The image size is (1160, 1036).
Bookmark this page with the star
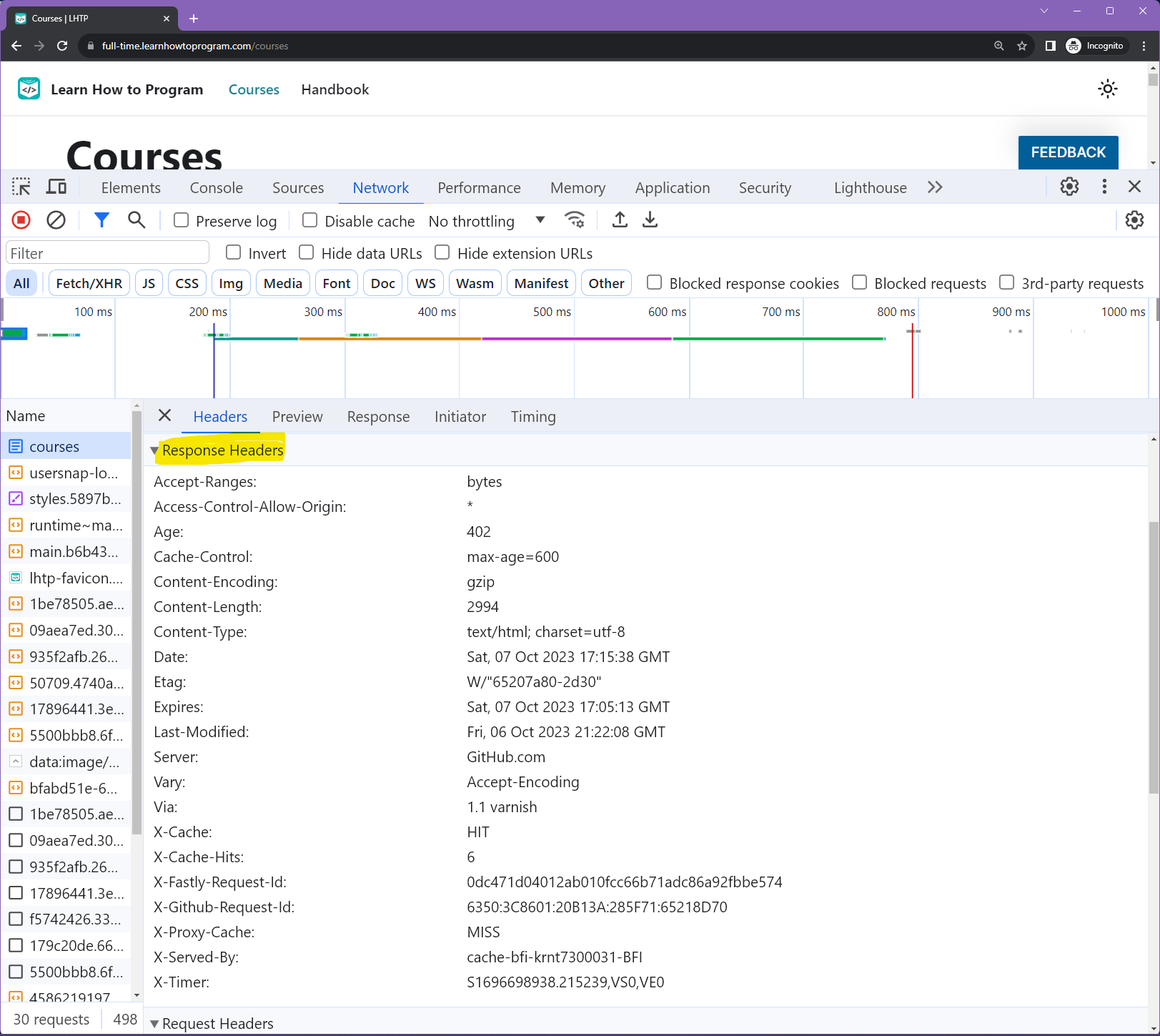(1022, 46)
